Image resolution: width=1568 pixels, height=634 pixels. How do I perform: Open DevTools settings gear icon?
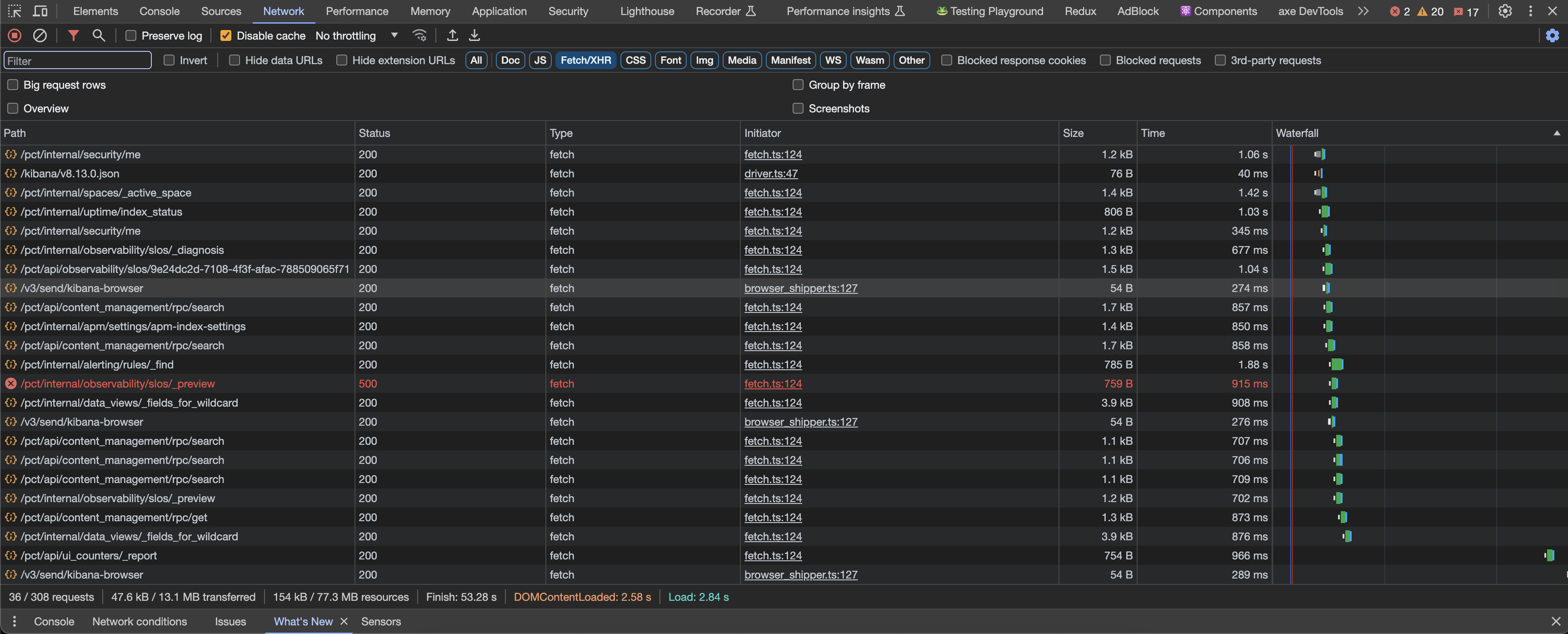point(1505,11)
